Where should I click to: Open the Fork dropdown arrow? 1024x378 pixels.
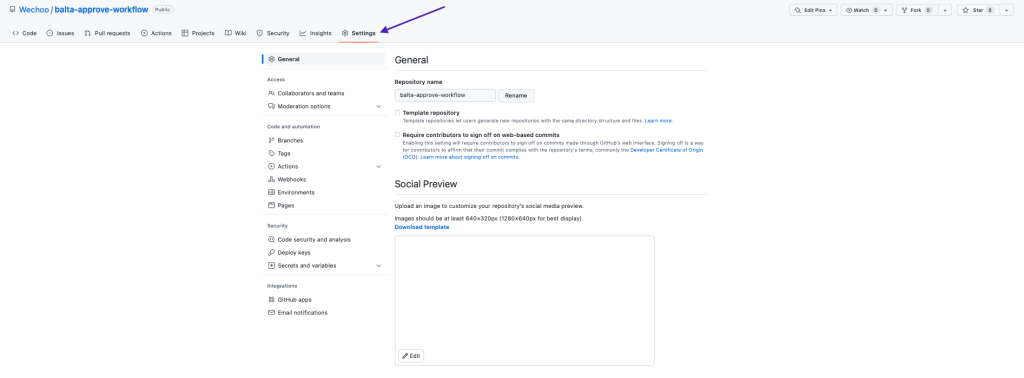[x=946, y=10]
